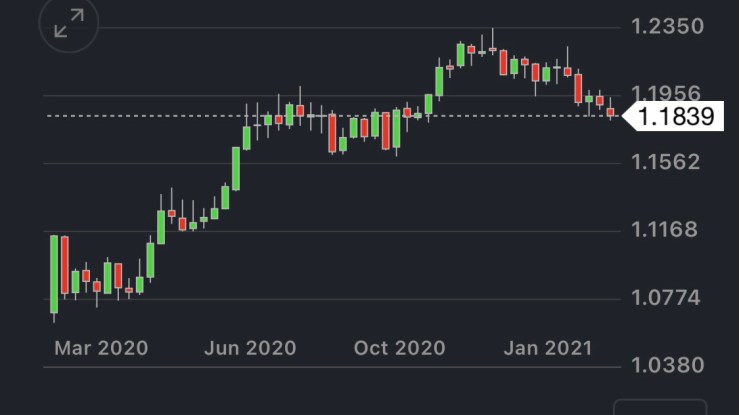739x415 pixels.
Task: Click the 1.0380 bottom price label
Action: click(x=669, y=365)
